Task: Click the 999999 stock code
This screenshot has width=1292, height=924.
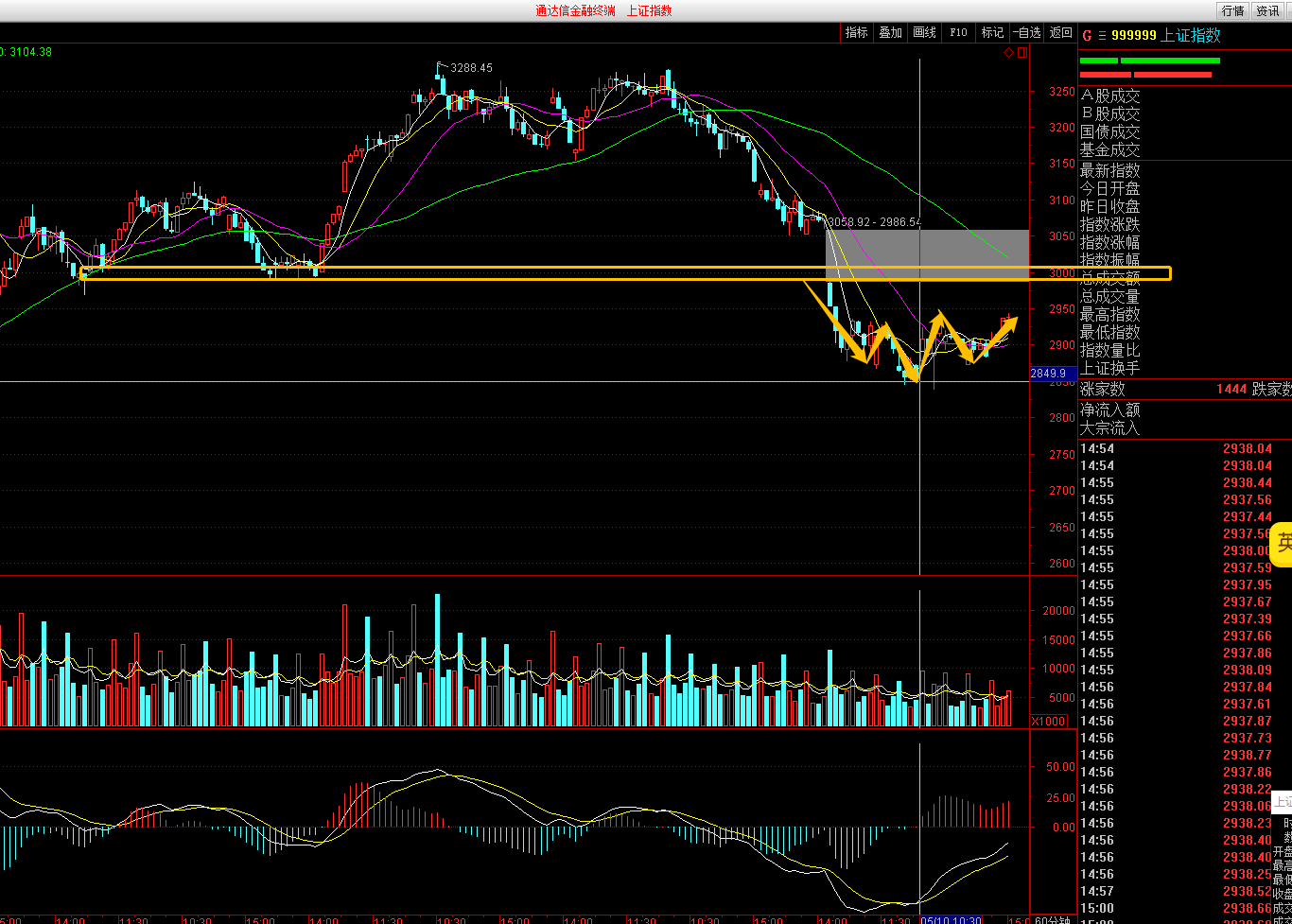Action: (1134, 35)
